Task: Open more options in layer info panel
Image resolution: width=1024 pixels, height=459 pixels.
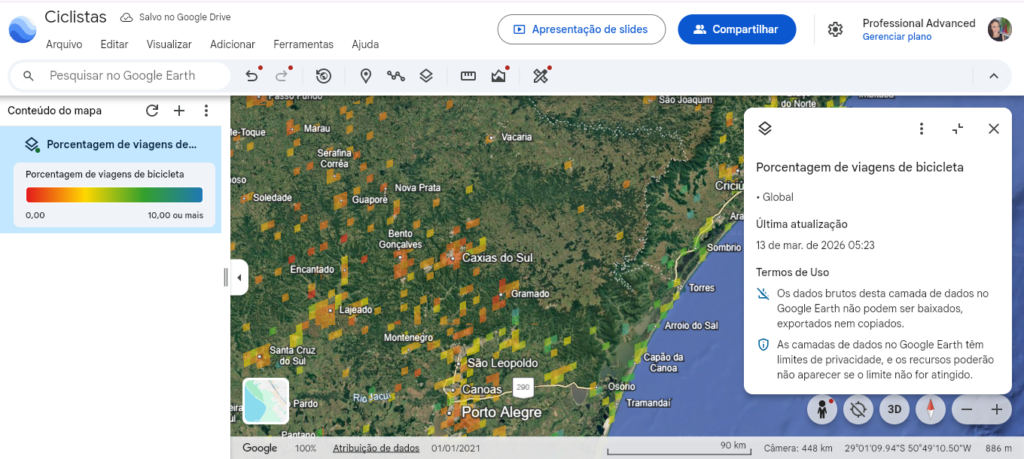Action: (922, 129)
